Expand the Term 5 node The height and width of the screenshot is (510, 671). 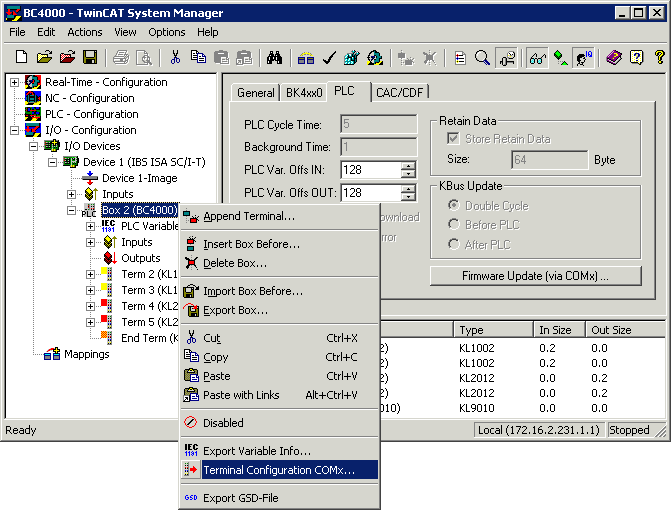(90, 322)
